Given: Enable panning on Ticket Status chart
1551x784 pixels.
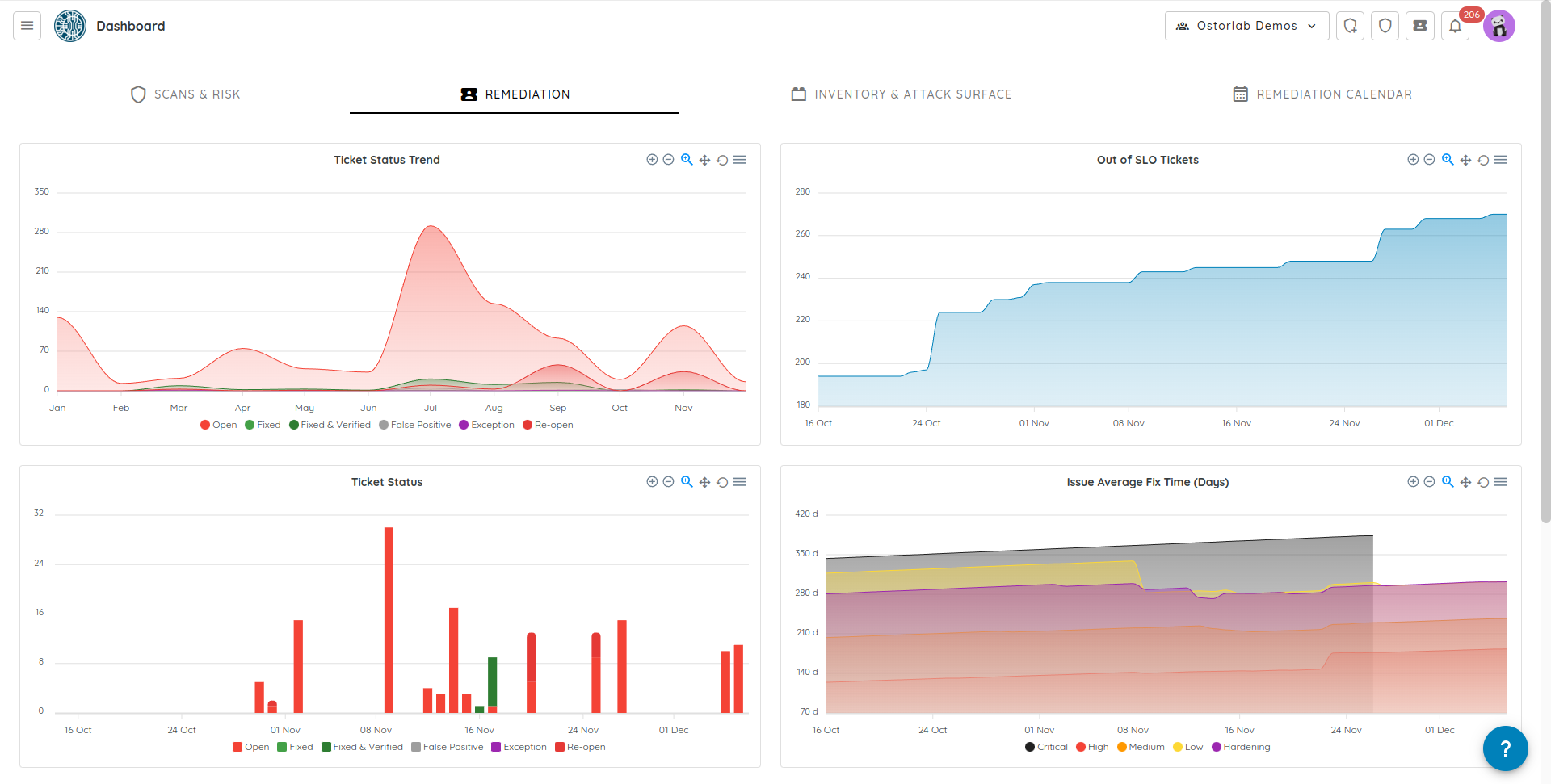Looking at the screenshot, I should [704, 482].
